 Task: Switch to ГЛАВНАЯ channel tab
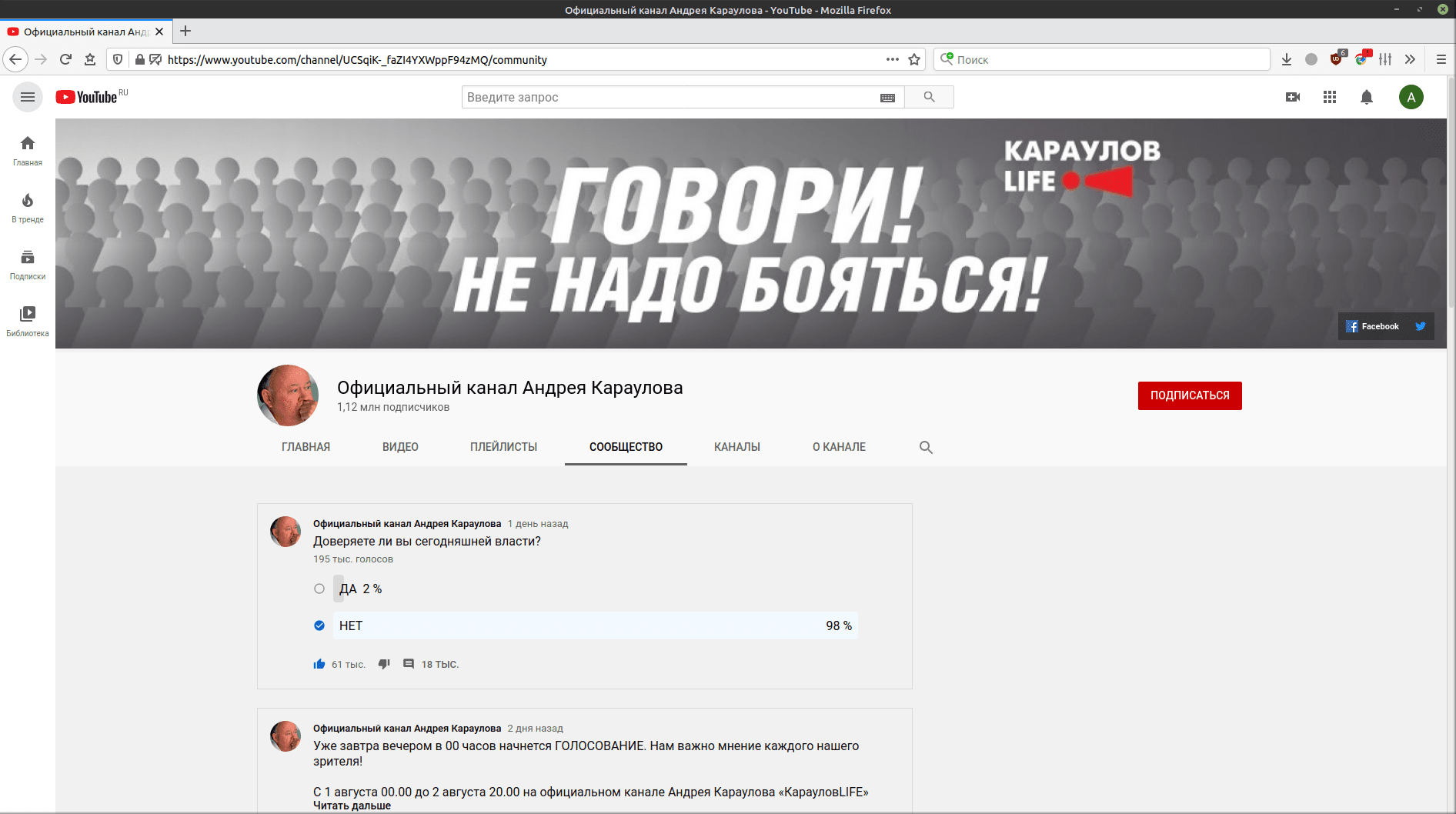(x=306, y=447)
